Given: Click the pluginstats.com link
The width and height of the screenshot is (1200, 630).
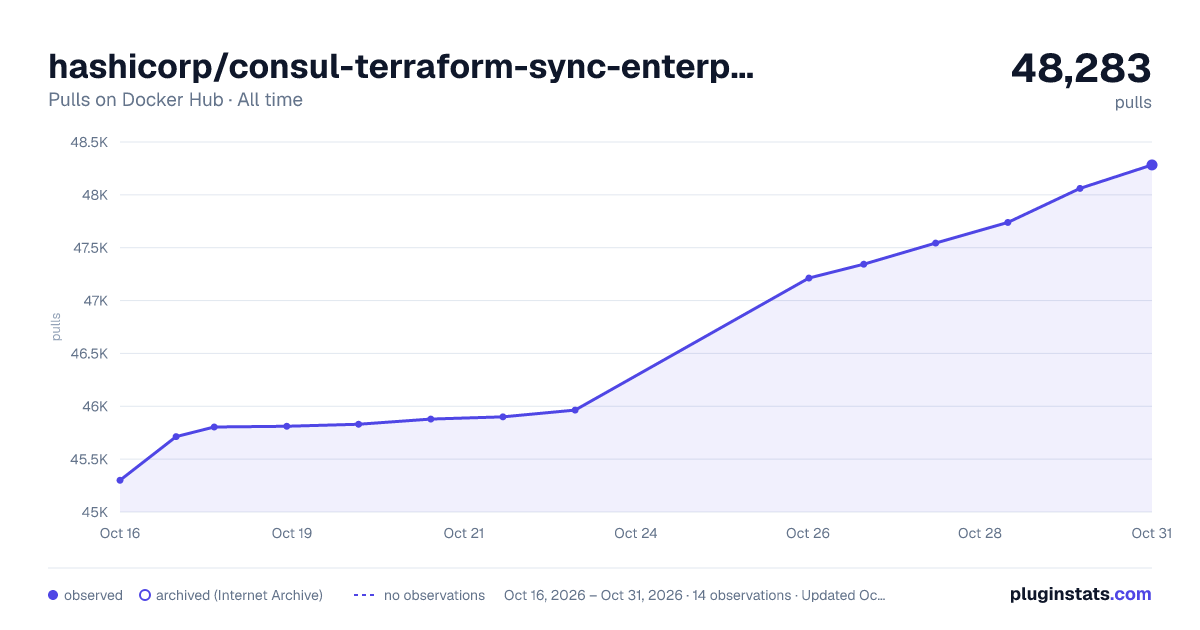Looking at the screenshot, I should click(1081, 594).
